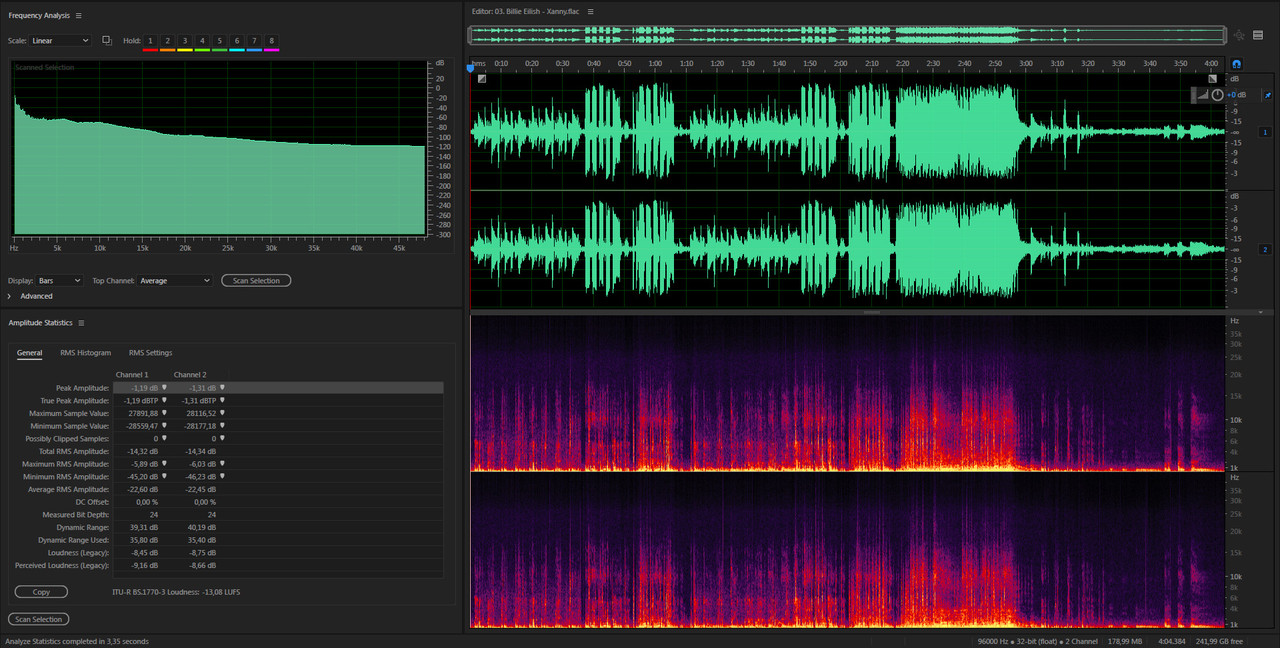Switch to the RMS Histogram tab

pyautogui.click(x=86, y=353)
